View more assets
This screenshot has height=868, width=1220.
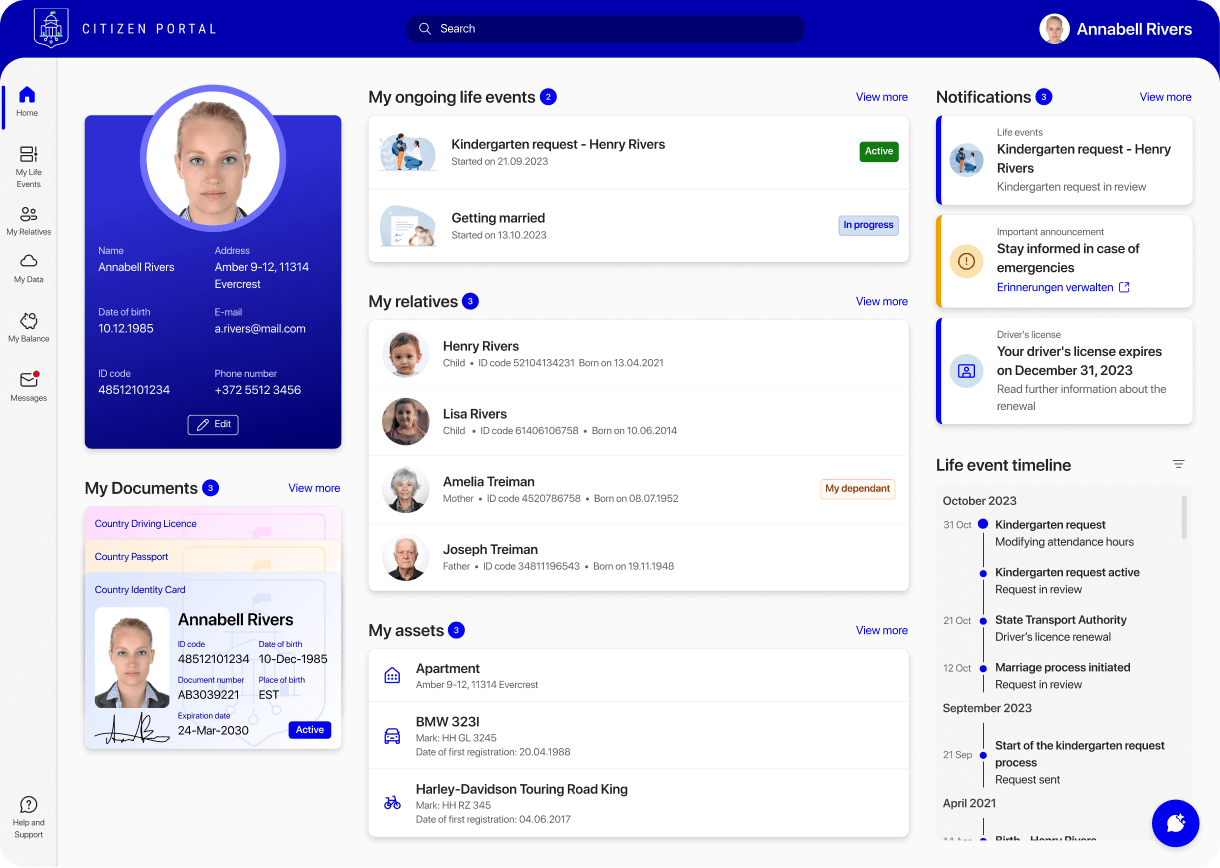[882, 630]
